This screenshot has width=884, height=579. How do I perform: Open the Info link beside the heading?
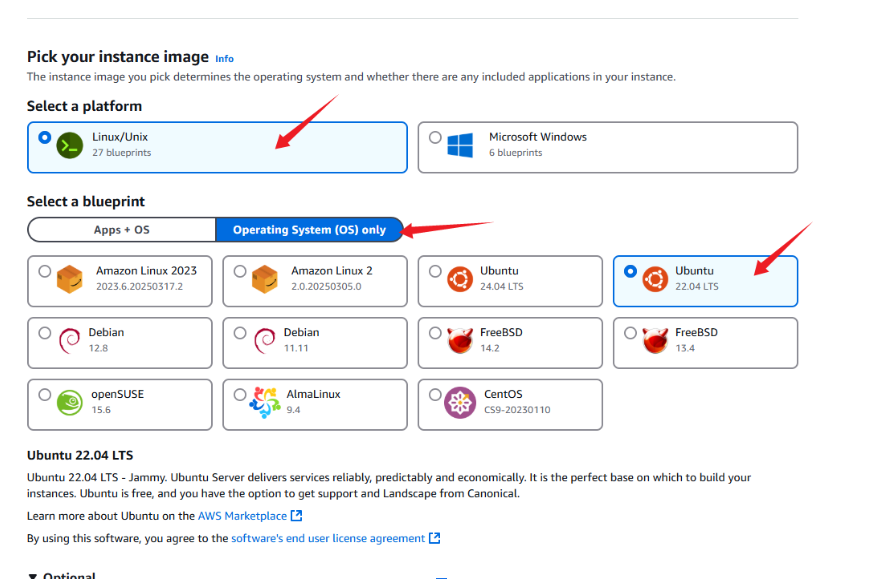(224, 59)
